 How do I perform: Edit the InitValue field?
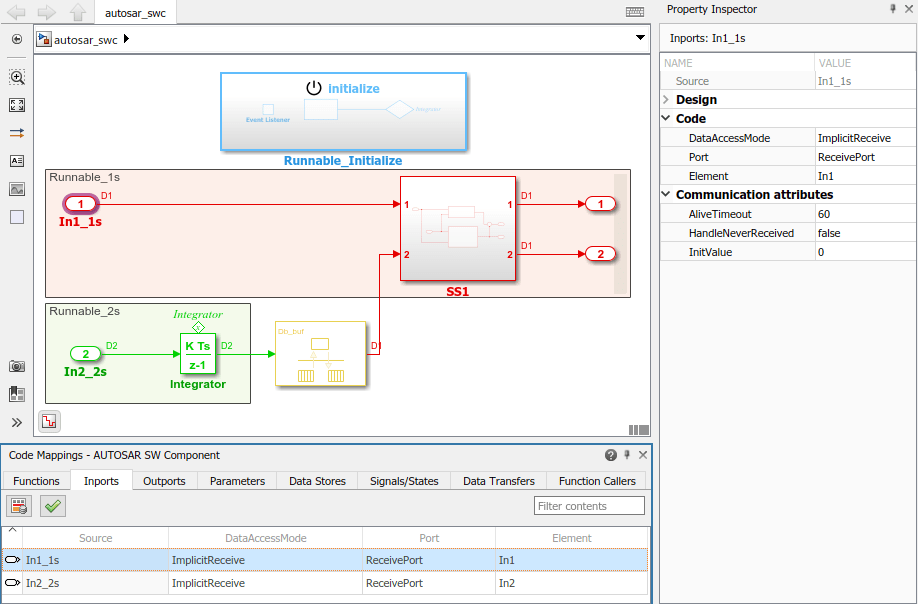click(x=865, y=252)
